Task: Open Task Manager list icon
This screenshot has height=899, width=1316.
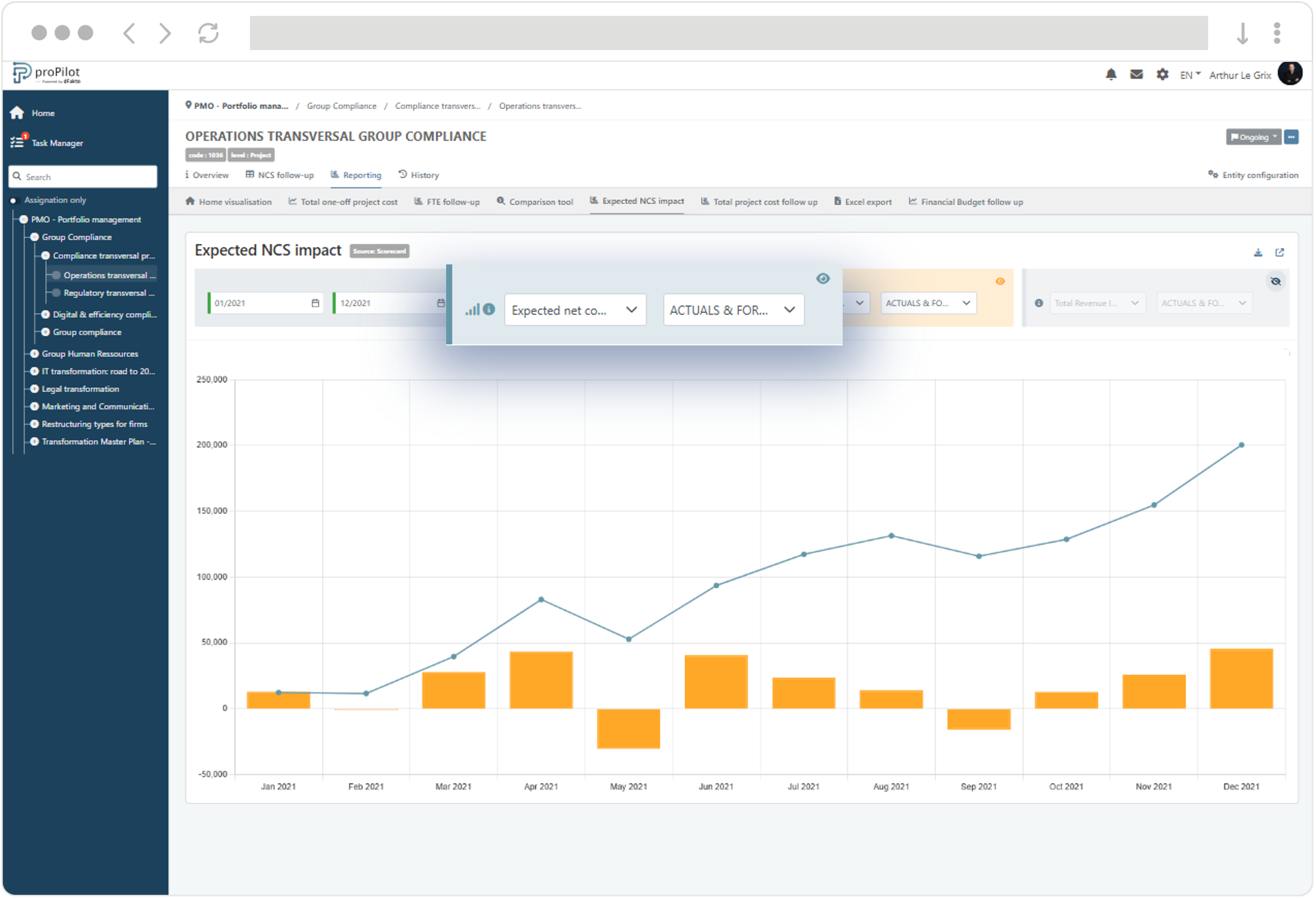Action: [17, 142]
